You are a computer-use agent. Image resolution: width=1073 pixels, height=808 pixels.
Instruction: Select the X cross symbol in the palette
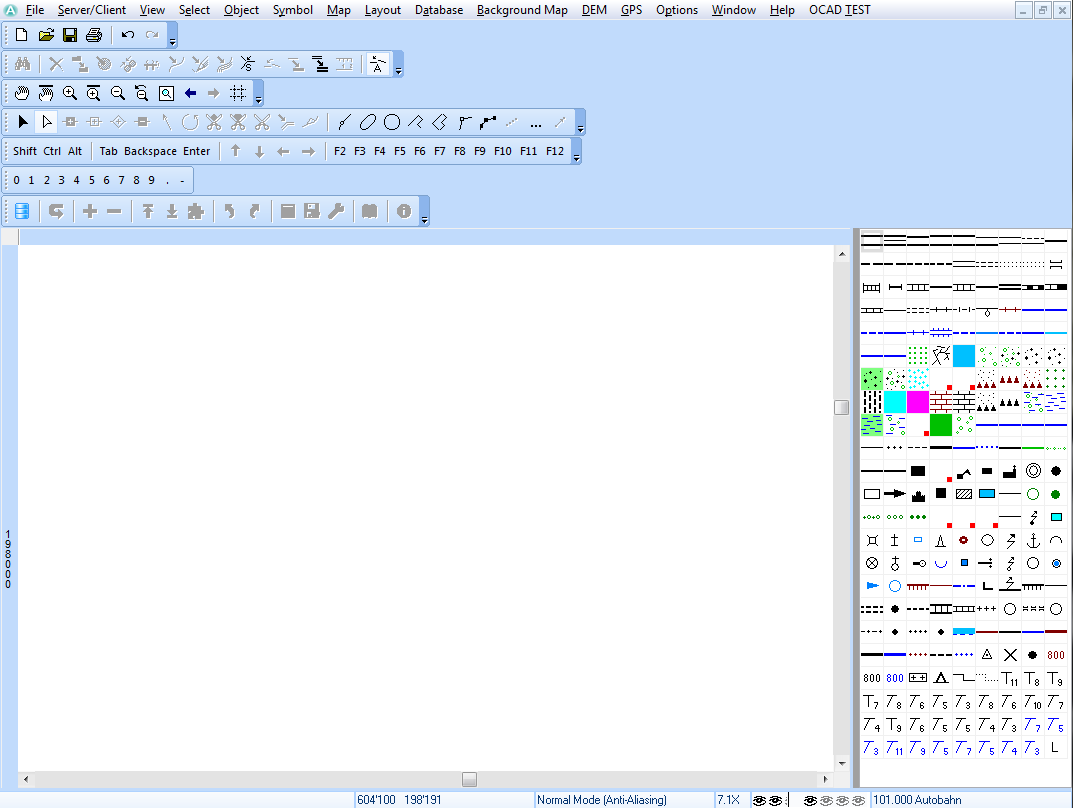(1010, 655)
